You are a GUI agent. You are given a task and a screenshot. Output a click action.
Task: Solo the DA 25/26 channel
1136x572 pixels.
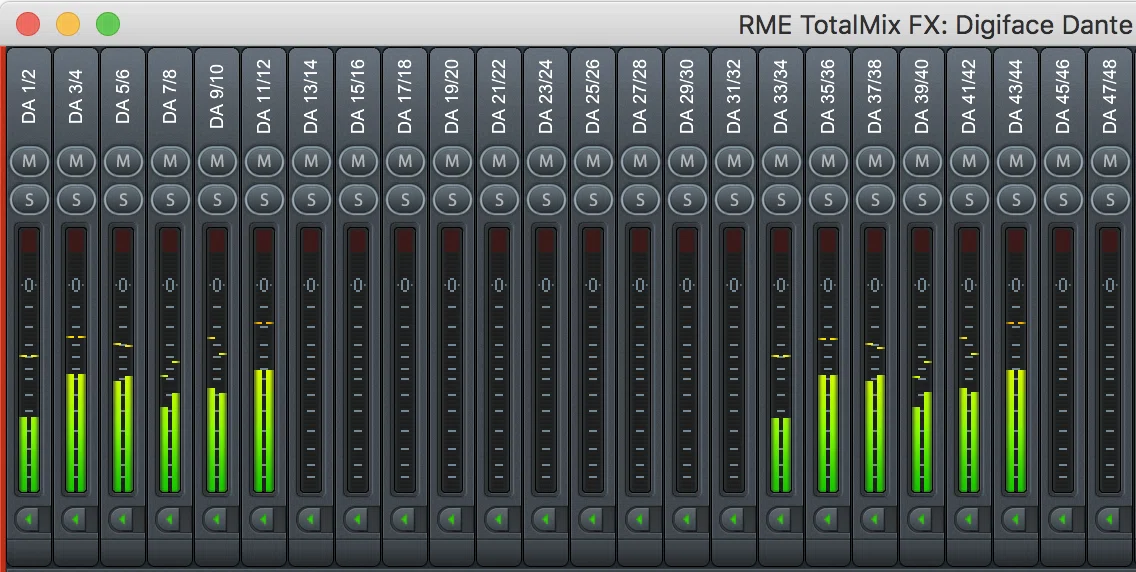593,199
